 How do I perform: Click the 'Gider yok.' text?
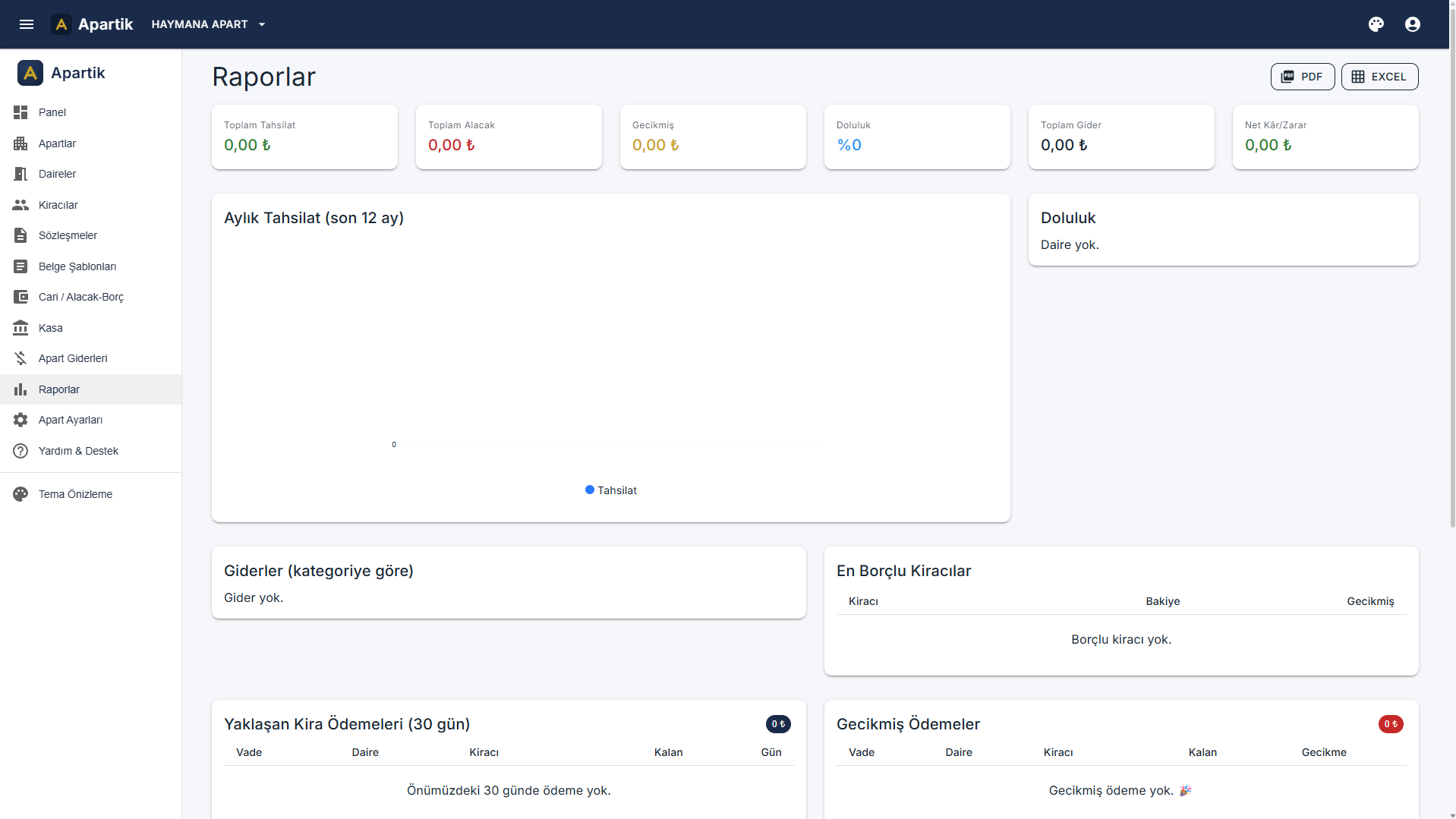[x=254, y=598]
